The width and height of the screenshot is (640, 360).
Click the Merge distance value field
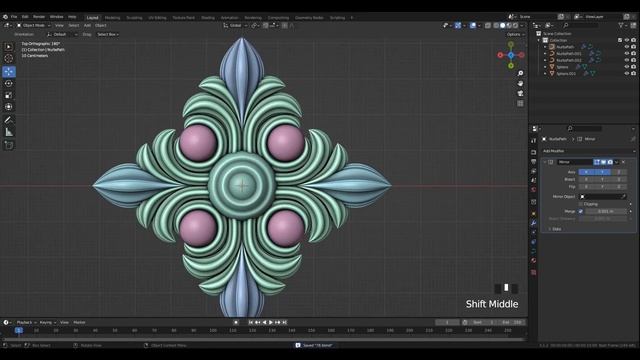click(606, 211)
